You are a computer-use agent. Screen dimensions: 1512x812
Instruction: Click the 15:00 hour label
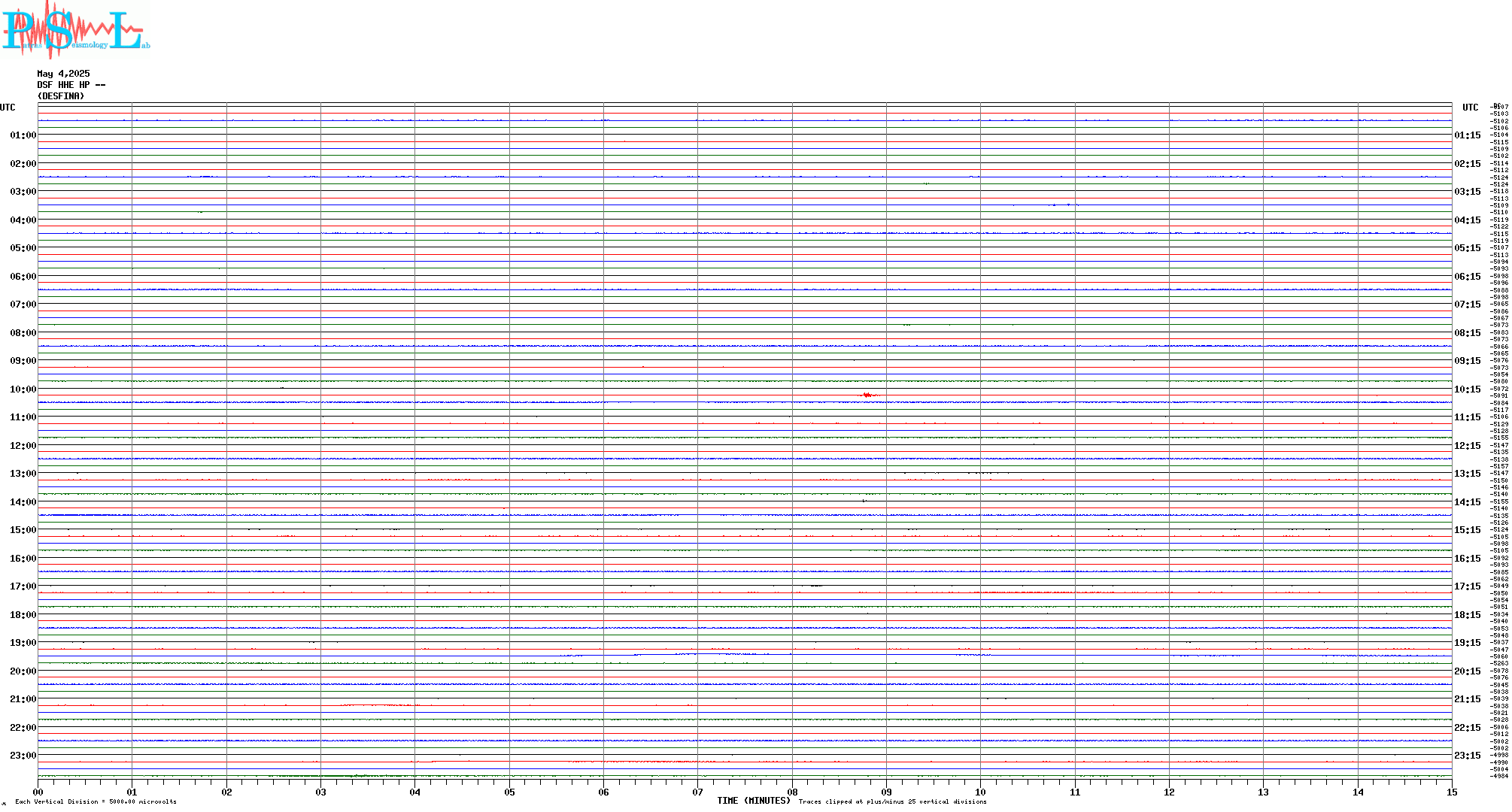(x=23, y=530)
